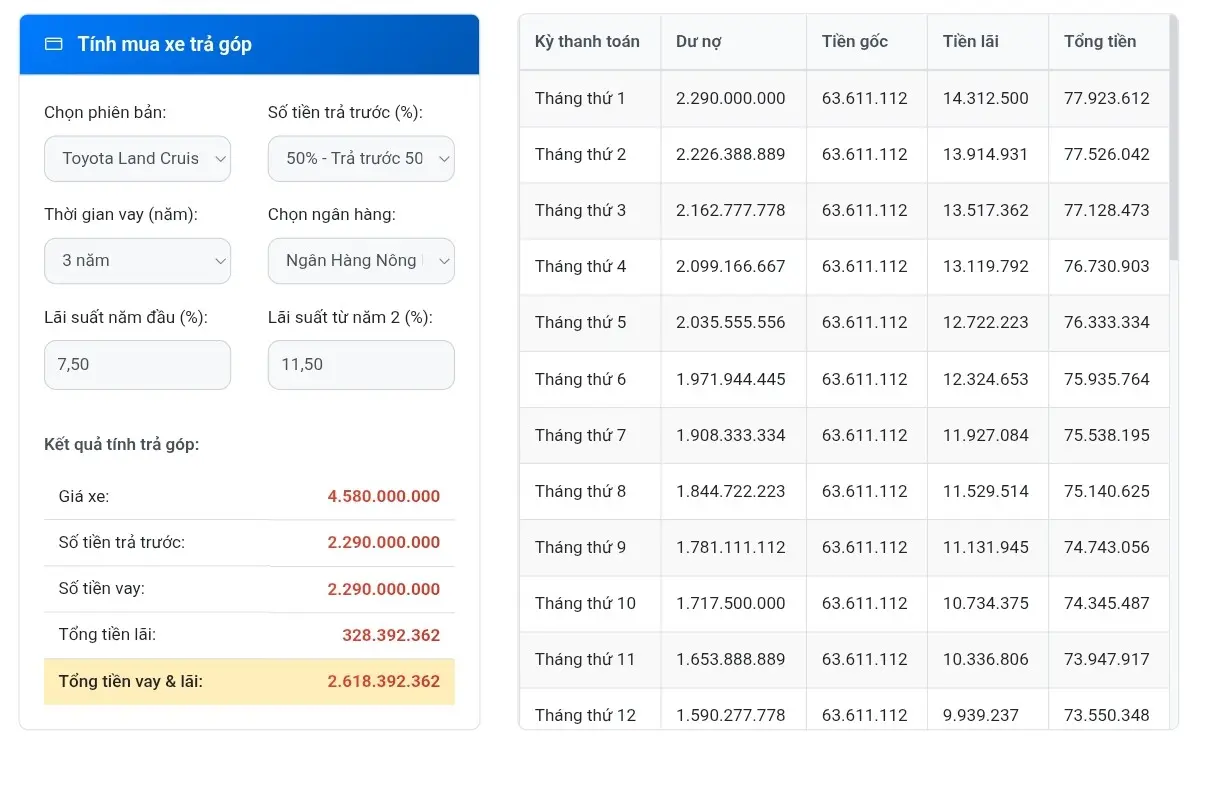Expand the Chọn ngân hàng dropdown
The width and height of the screenshot is (1216, 804).
(361, 261)
